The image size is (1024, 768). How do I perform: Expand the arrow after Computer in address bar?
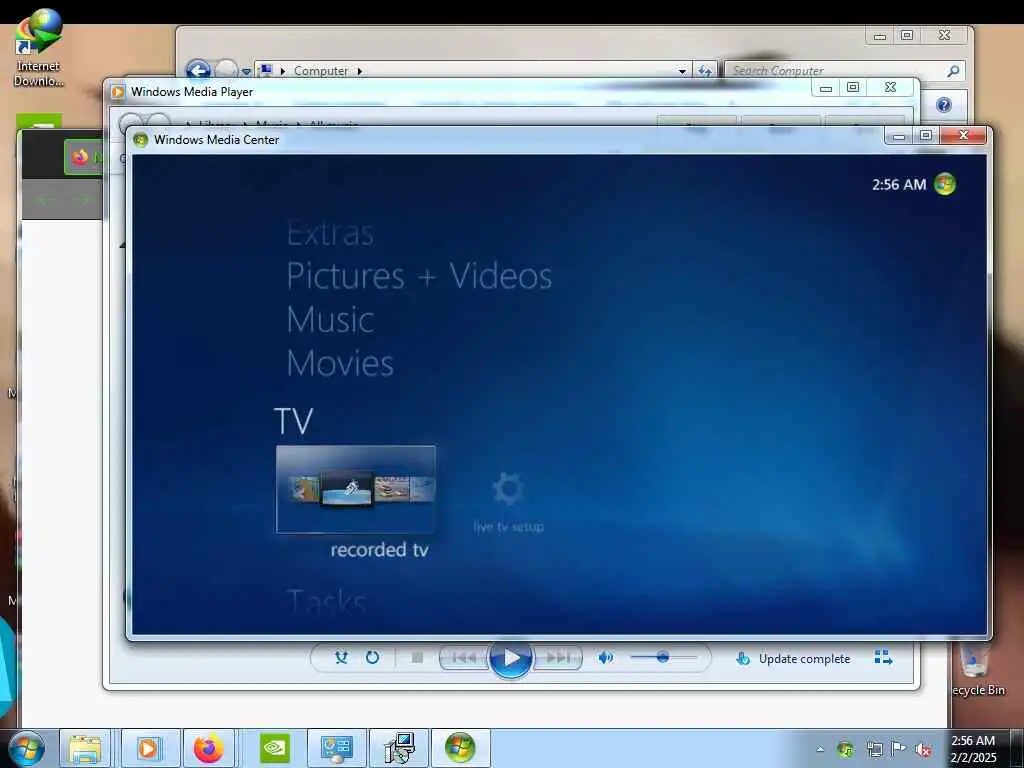(360, 71)
